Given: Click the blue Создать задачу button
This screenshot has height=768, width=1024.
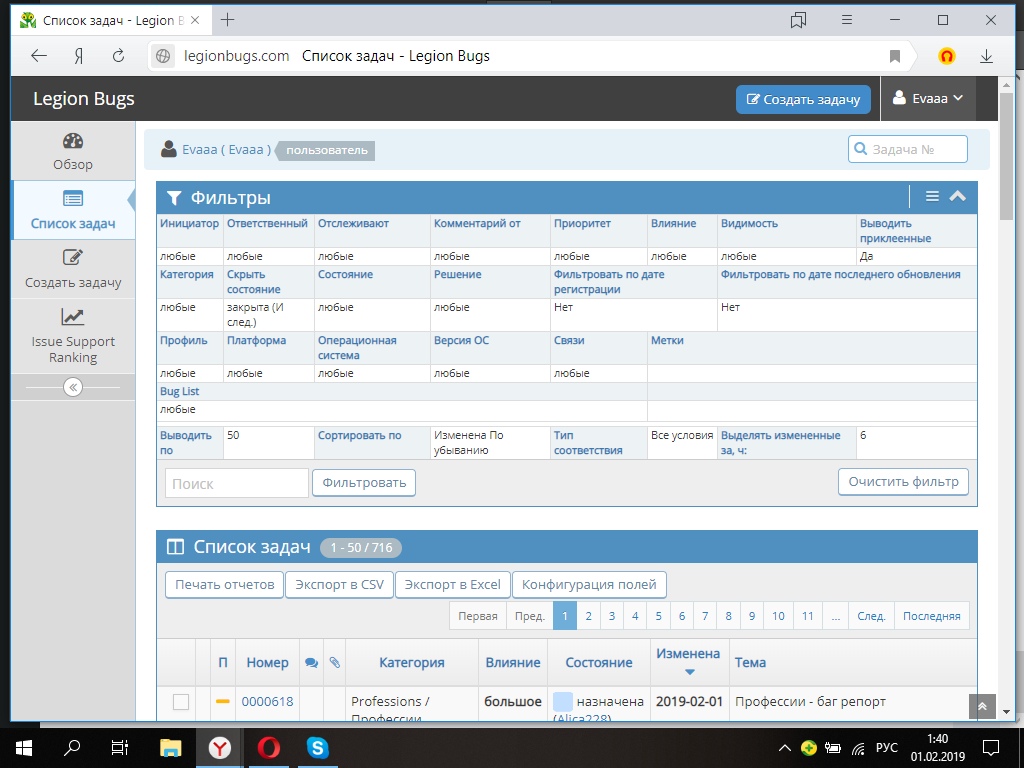Looking at the screenshot, I should (803, 100).
